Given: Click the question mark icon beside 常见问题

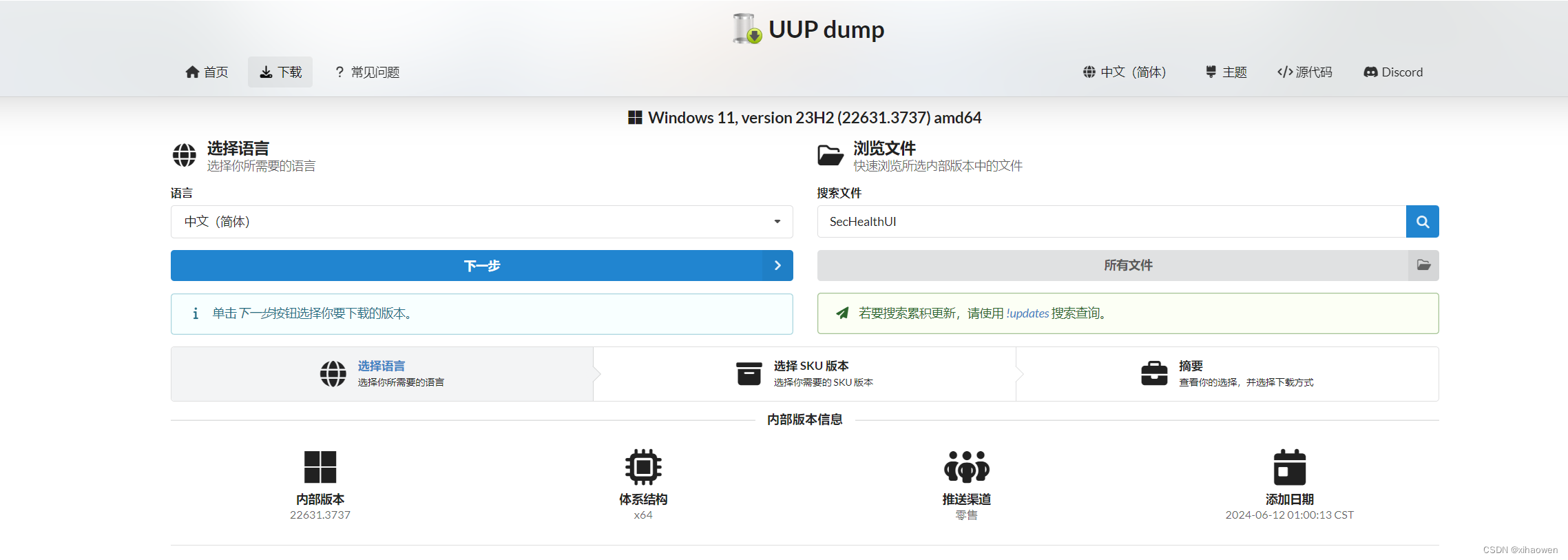Looking at the screenshot, I should (339, 72).
